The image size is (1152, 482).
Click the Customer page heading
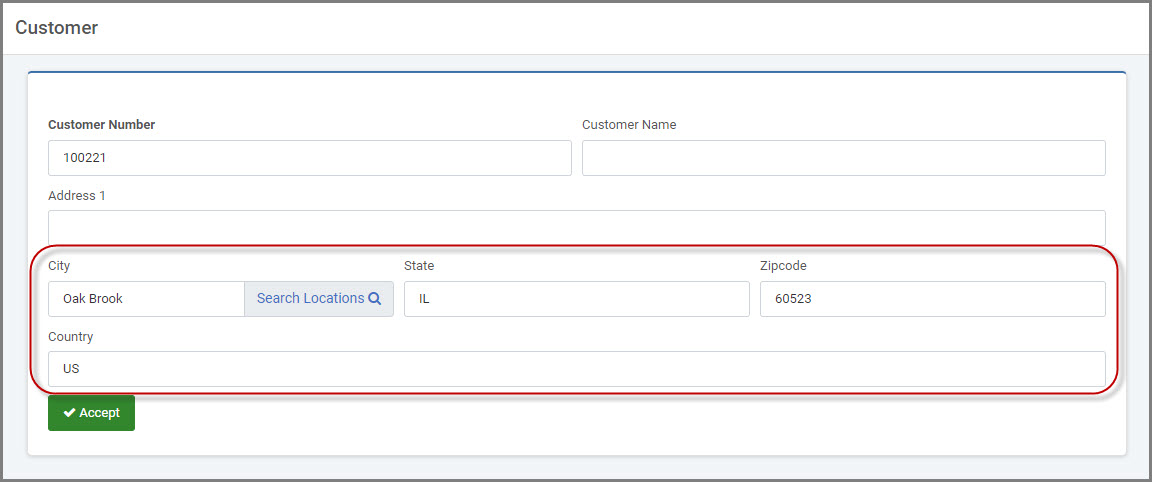57,28
